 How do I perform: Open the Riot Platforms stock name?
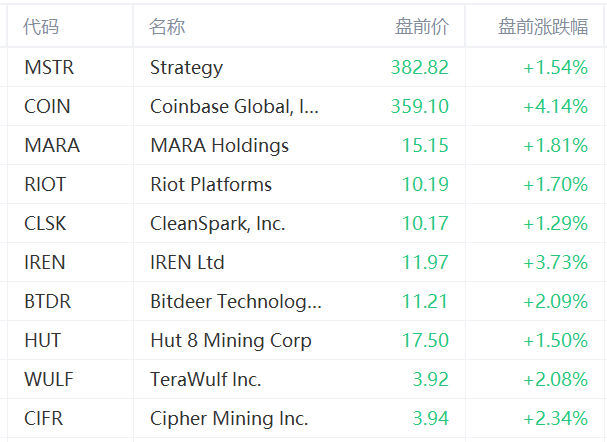coord(210,184)
